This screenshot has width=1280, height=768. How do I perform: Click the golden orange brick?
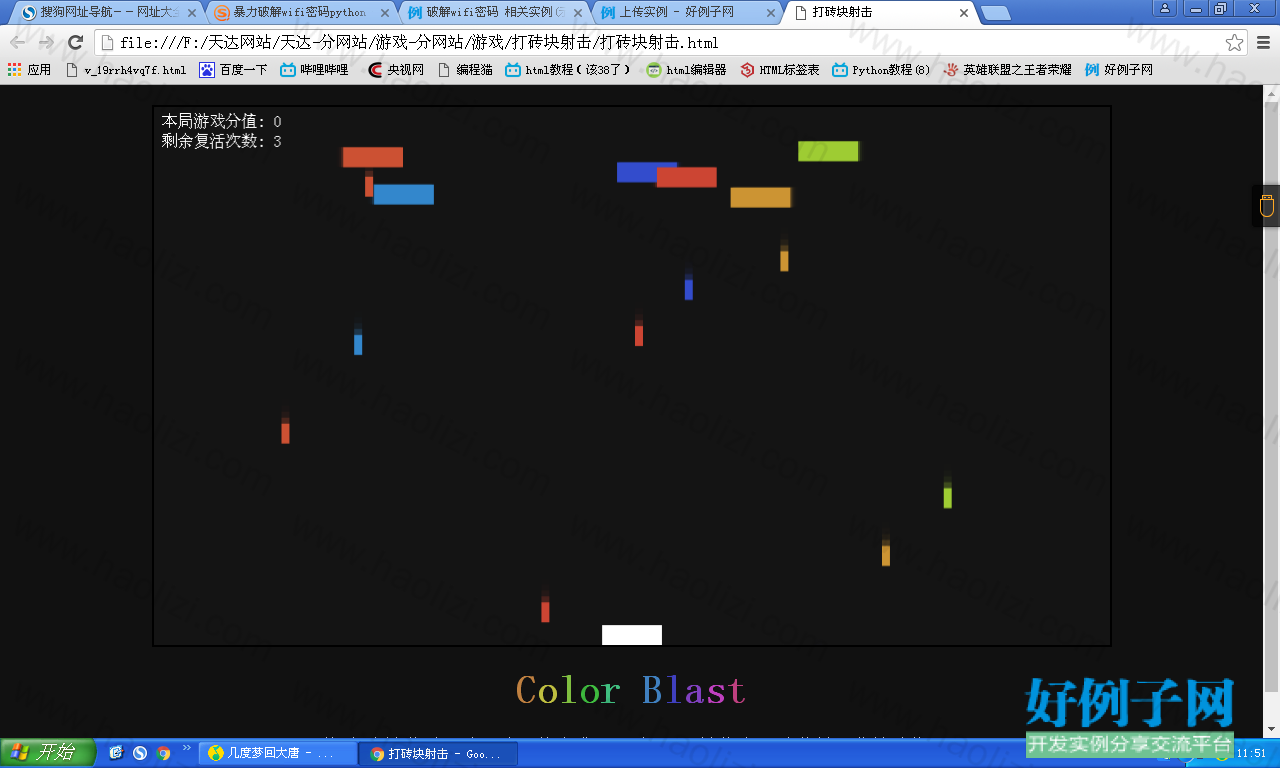tap(760, 197)
